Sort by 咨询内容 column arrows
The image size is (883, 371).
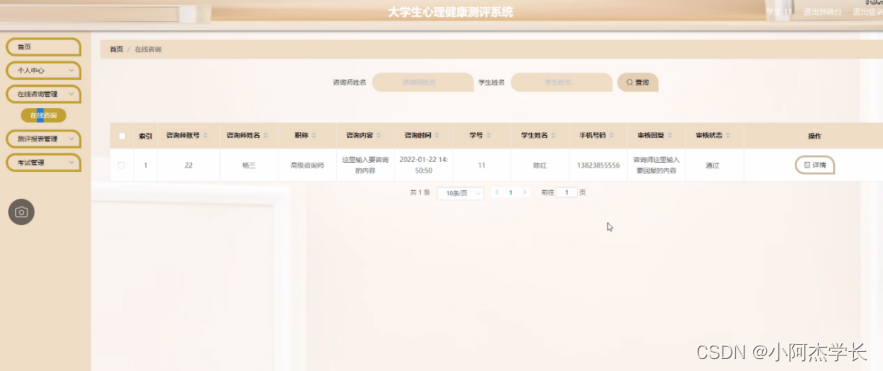click(378, 136)
